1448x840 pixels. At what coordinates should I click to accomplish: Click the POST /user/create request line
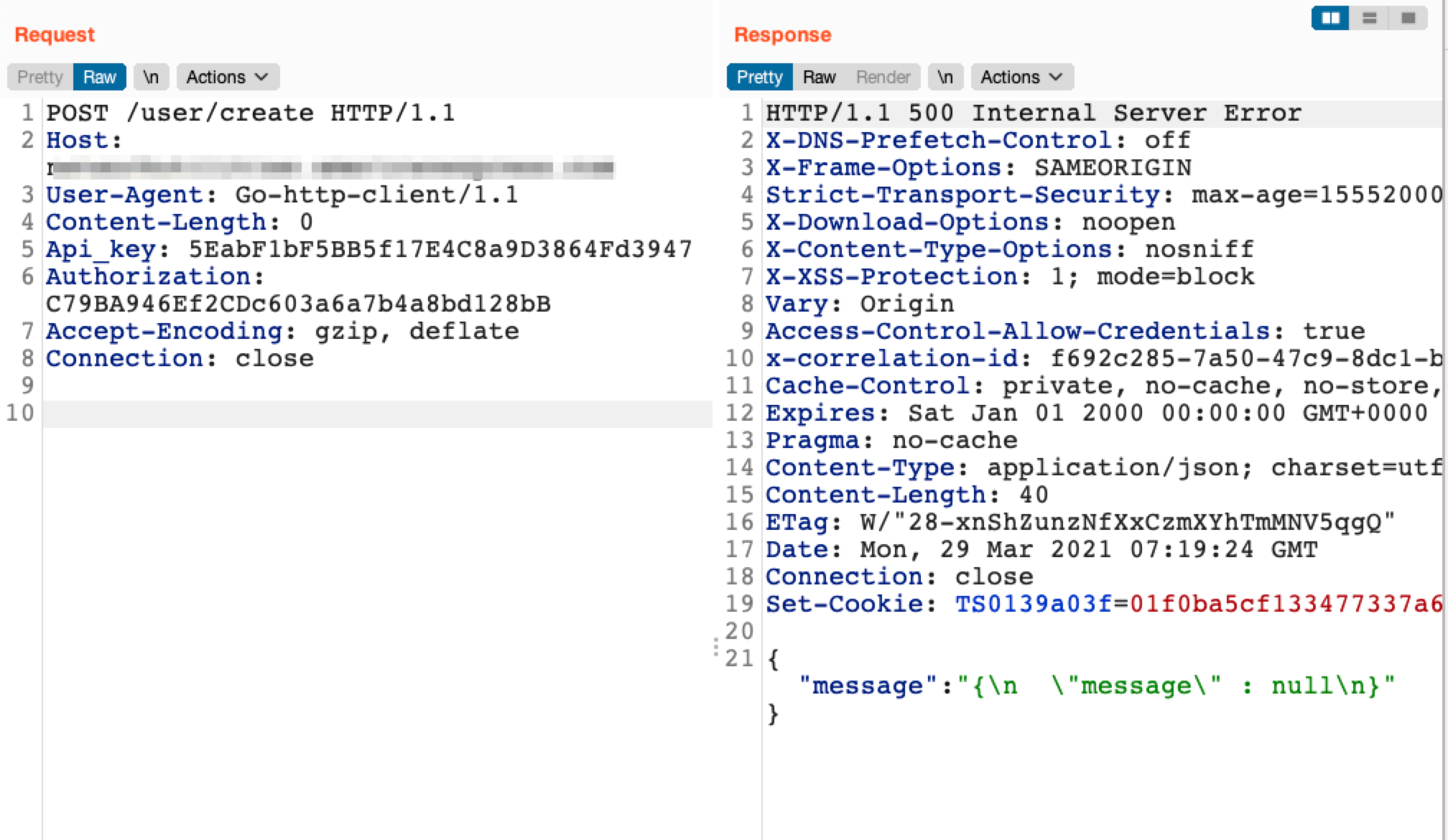[251, 113]
